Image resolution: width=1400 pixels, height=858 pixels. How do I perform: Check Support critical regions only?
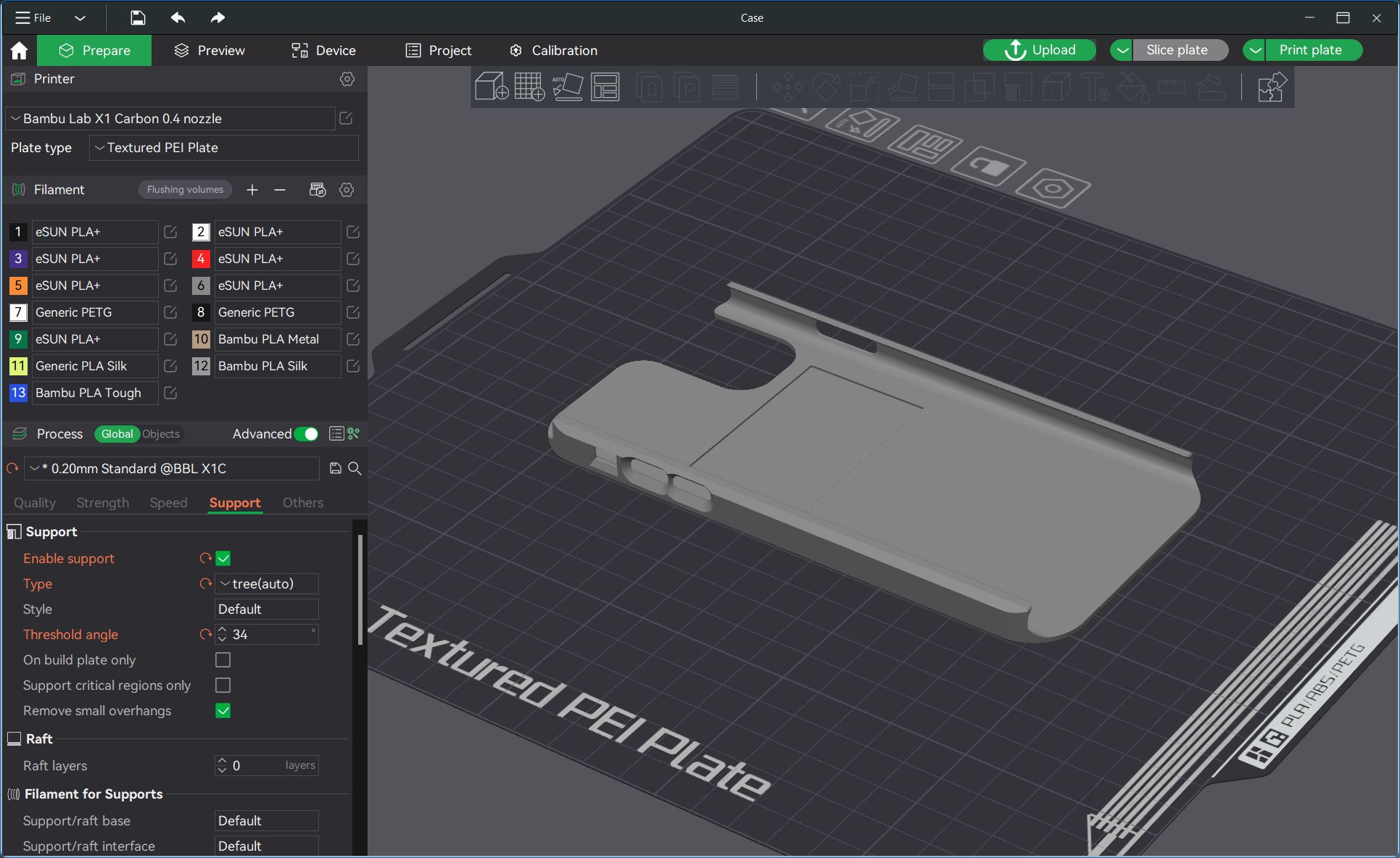pos(223,685)
